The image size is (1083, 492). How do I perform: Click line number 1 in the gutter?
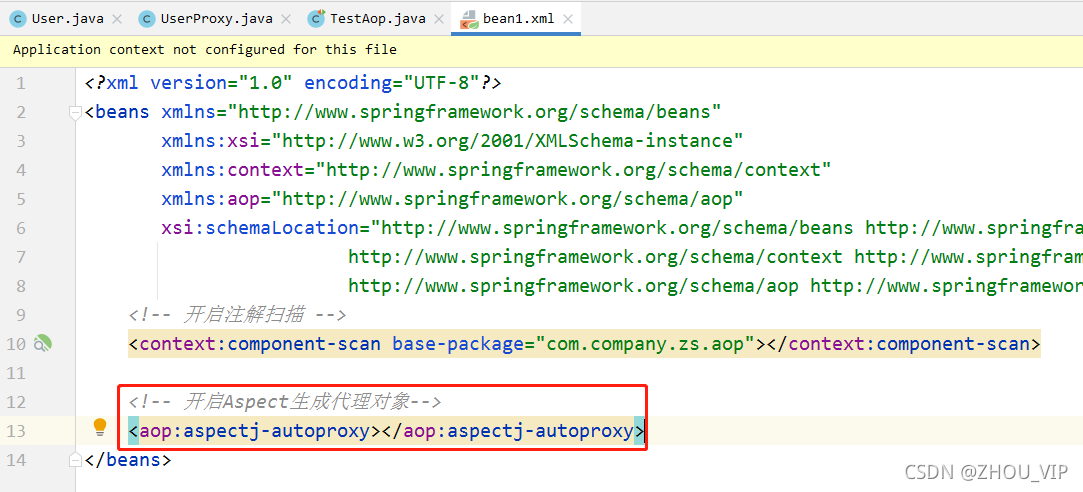pos(19,84)
